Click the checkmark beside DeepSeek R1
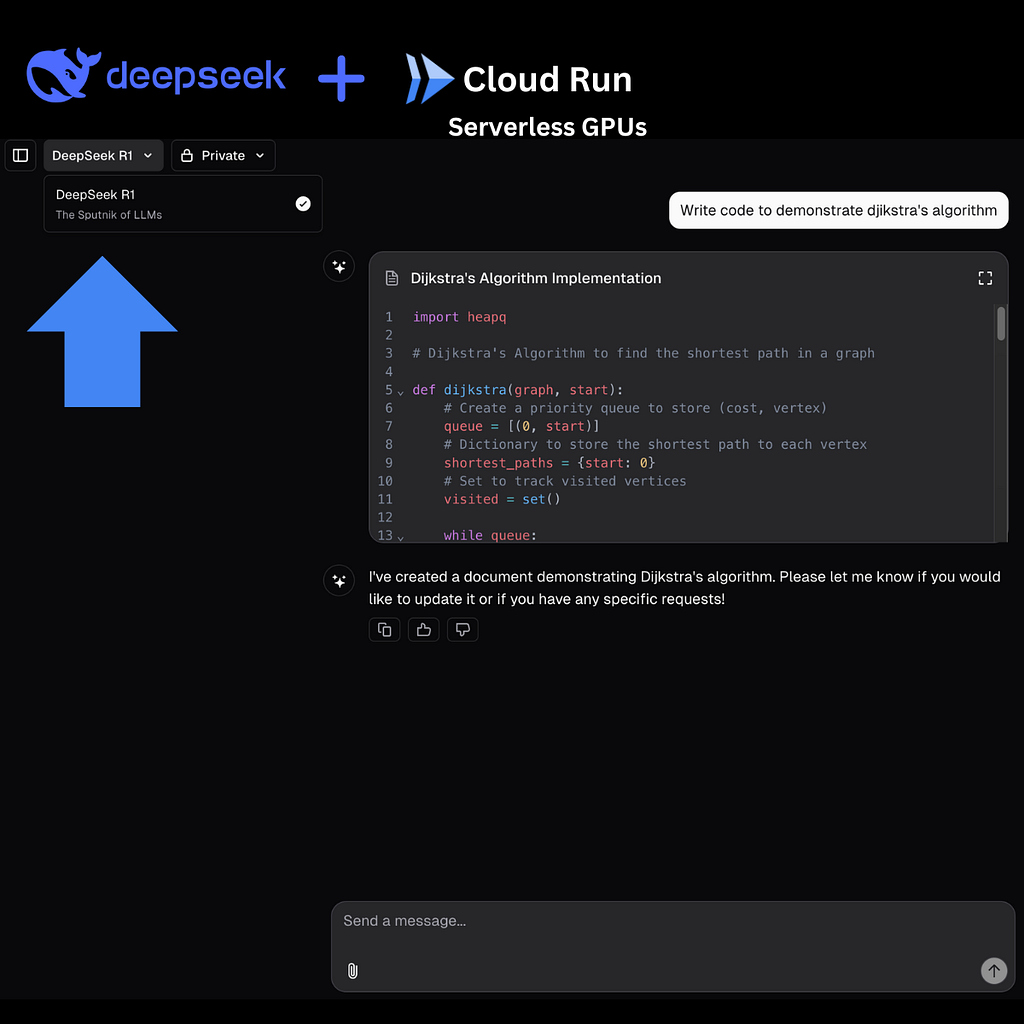 303,204
